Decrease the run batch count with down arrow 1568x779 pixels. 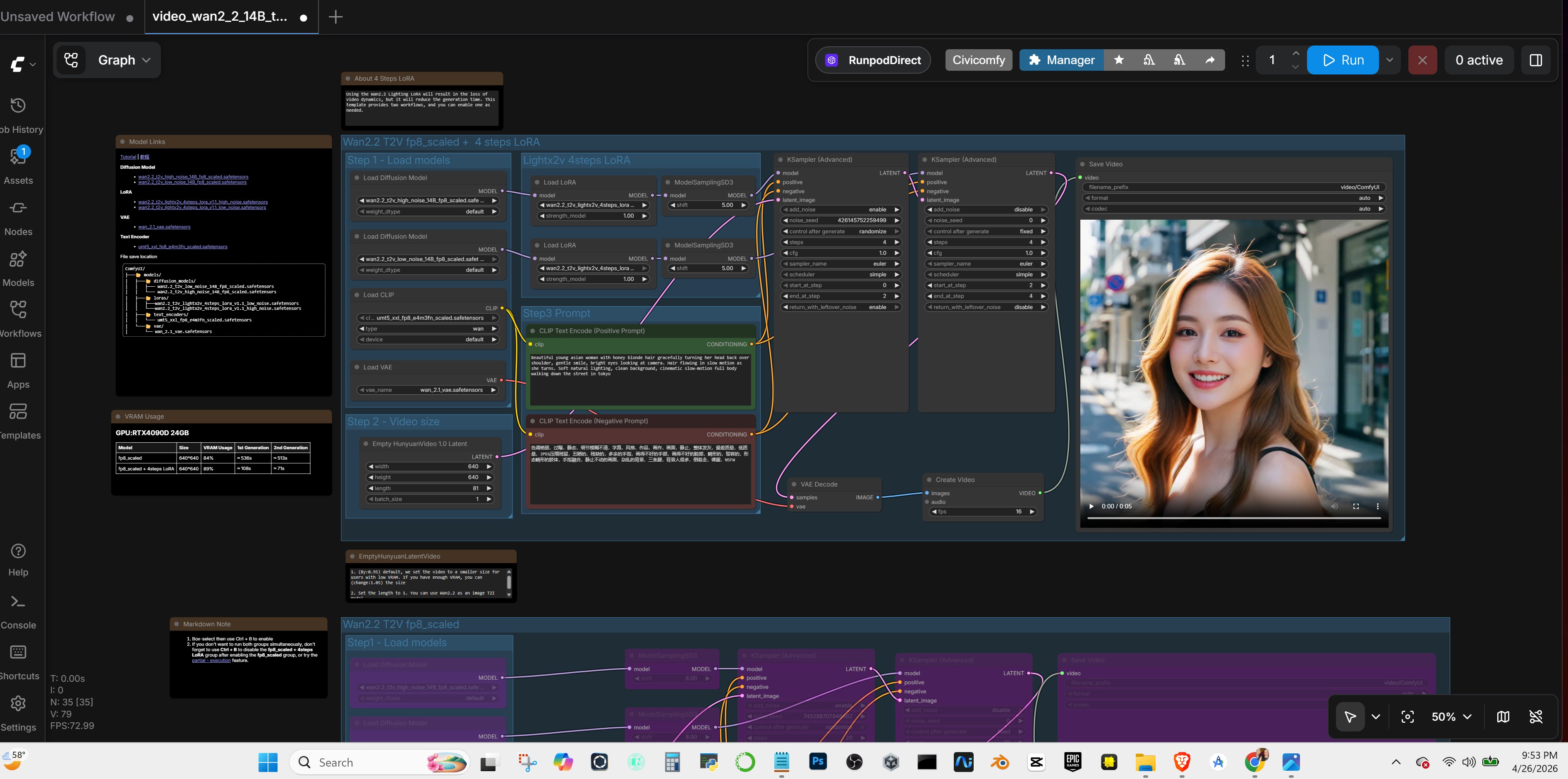pyautogui.click(x=1295, y=67)
